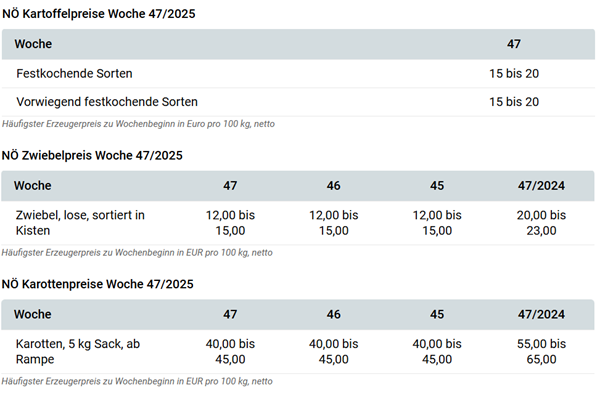The height and width of the screenshot is (400, 600).
Task: Select the Festkochende Sorten row label
Action: [x=74, y=73]
